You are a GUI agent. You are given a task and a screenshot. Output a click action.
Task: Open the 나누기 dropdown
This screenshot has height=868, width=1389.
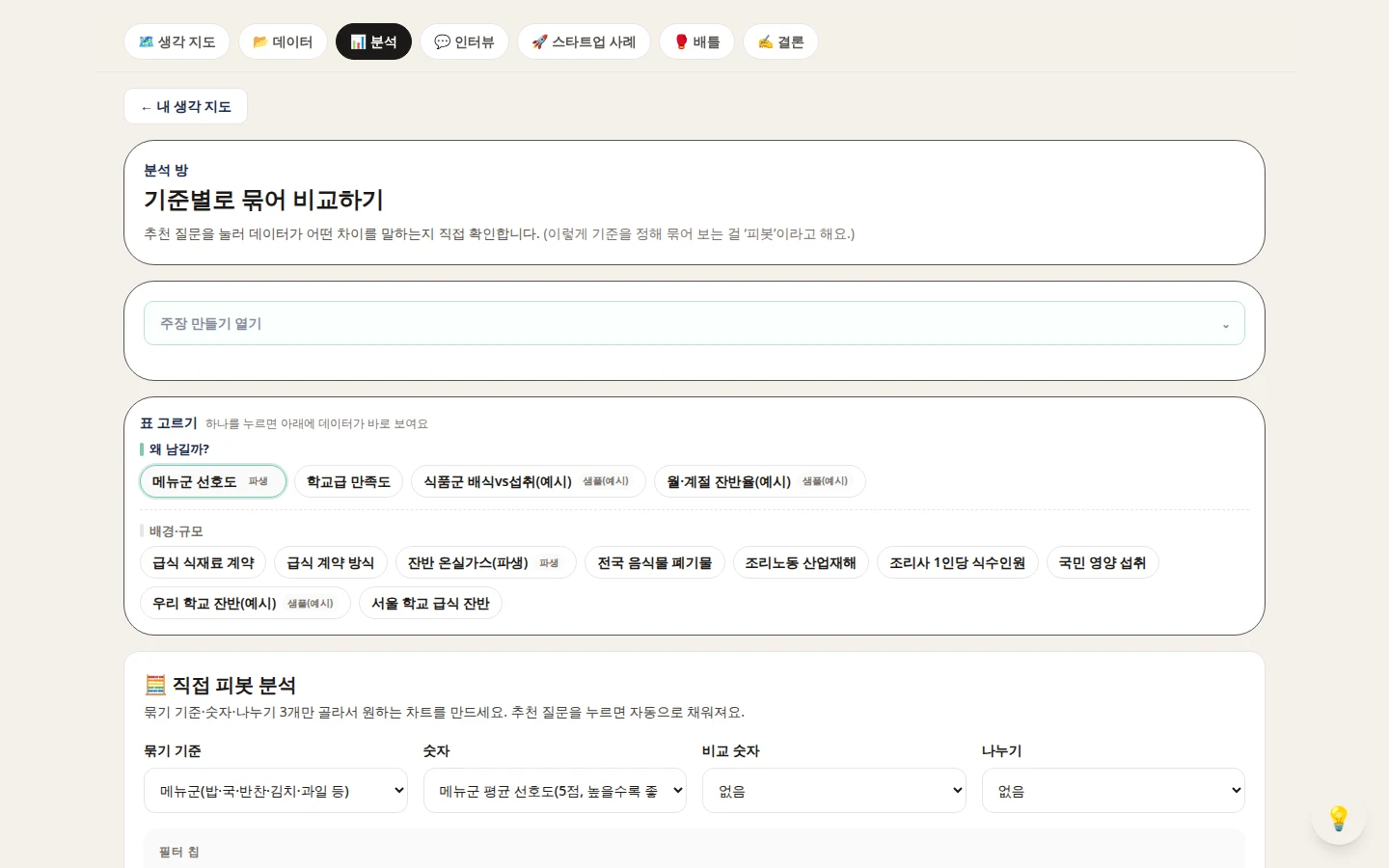1113,791
